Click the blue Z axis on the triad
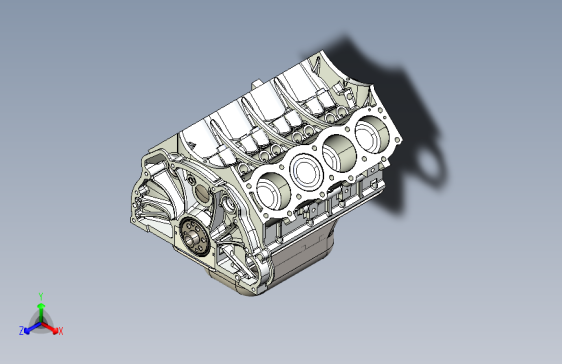The width and height of the screenshot is (562, 364). (33, 328)
